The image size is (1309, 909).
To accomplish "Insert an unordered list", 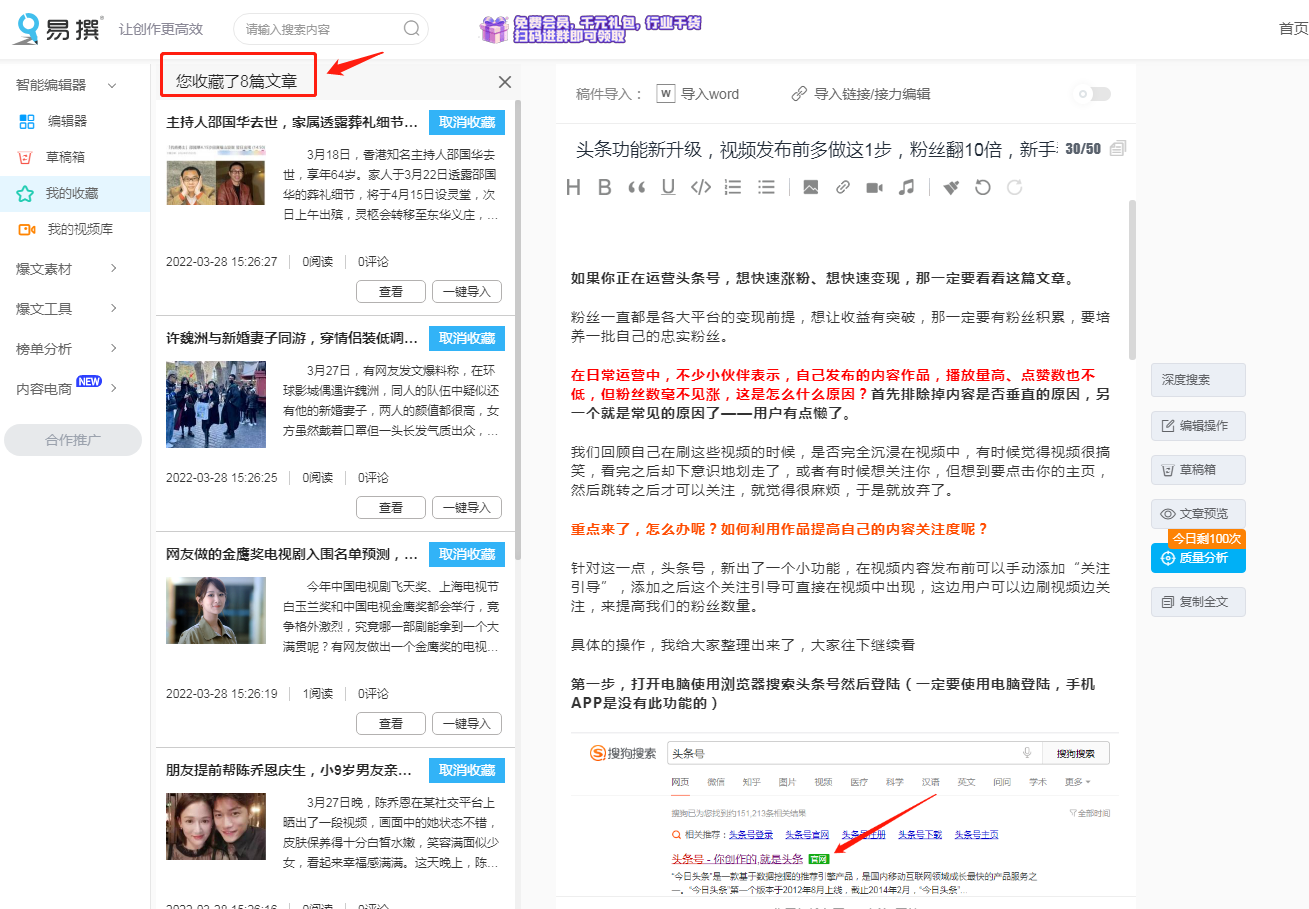I will (x=766, y=187).
